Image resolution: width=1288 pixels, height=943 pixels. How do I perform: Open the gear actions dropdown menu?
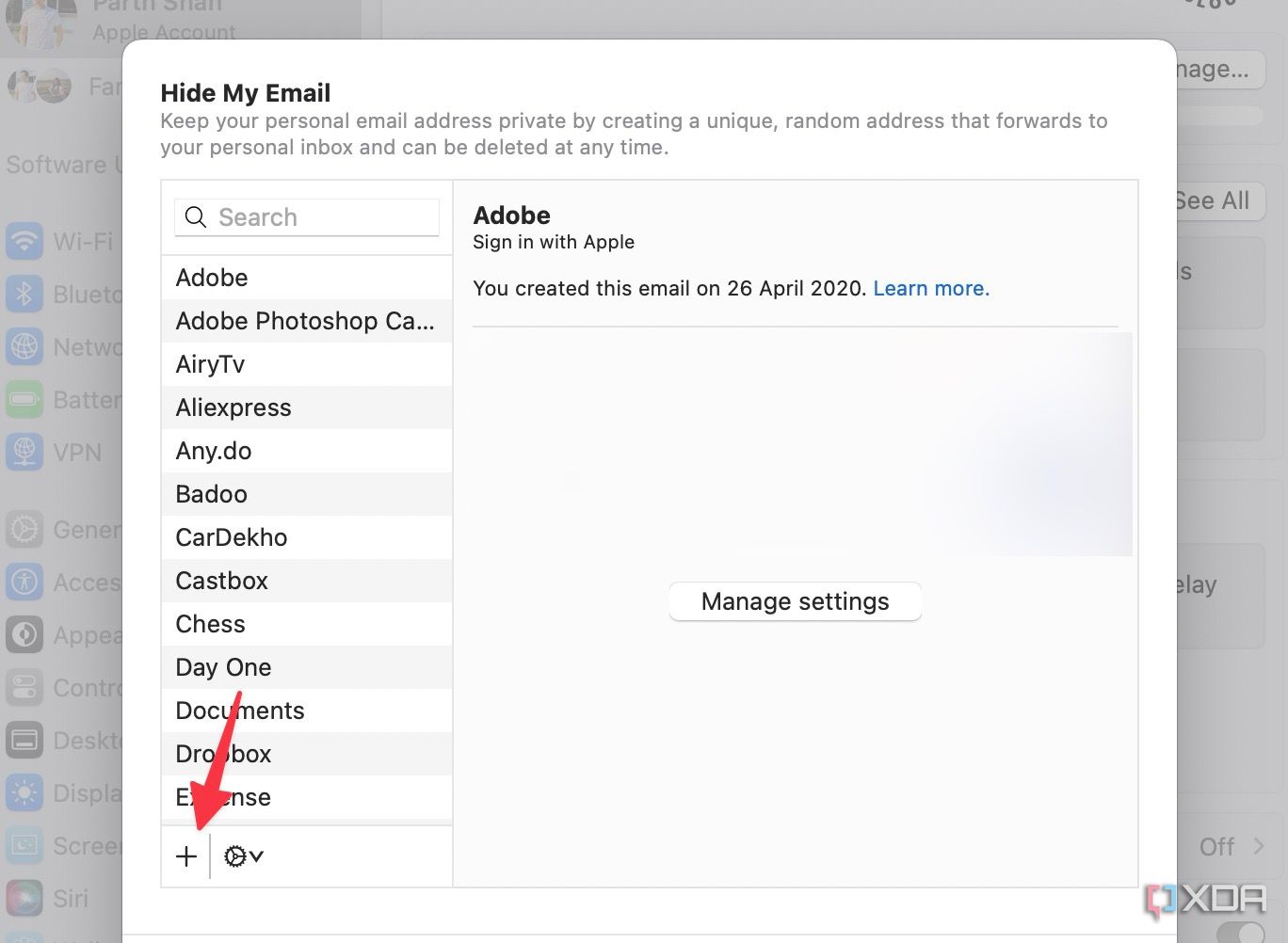pos(244,856)
